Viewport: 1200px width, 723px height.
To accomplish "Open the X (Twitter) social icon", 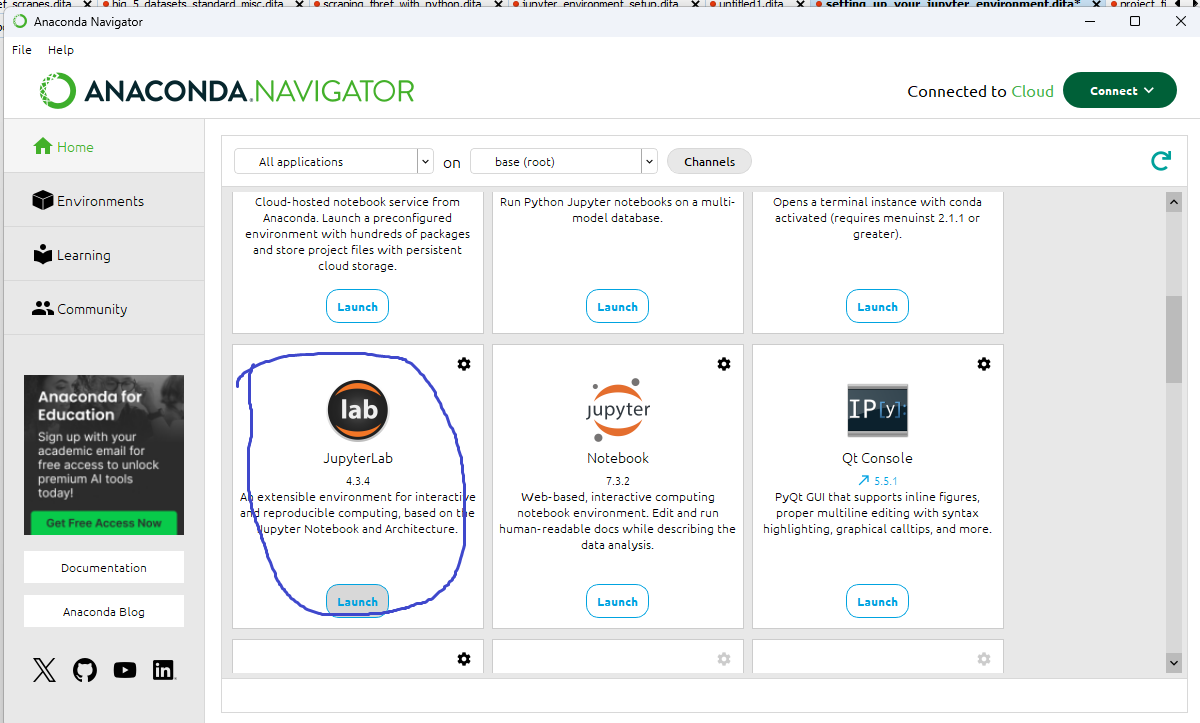I will (x=44, y=670).
